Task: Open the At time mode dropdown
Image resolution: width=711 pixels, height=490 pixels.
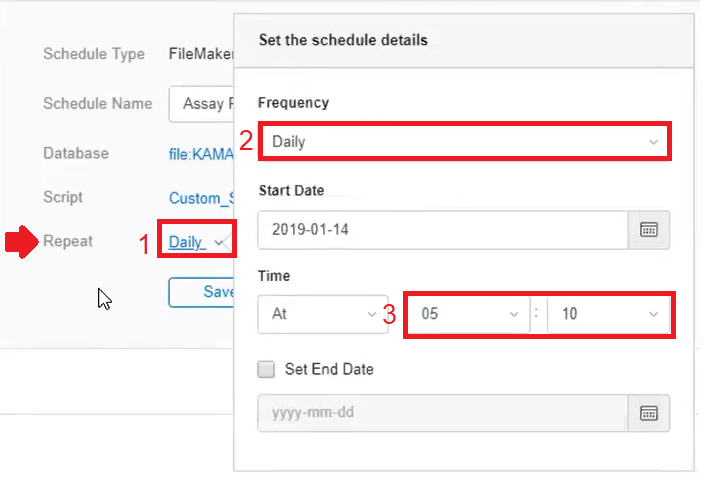Action: point(323,314)
